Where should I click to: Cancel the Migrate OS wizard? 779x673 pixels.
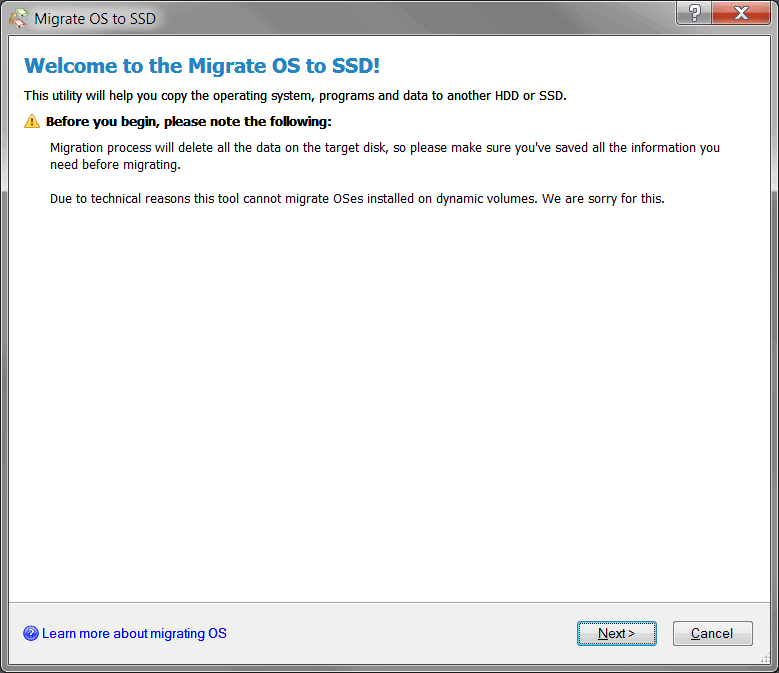click(x=712, y=633)
